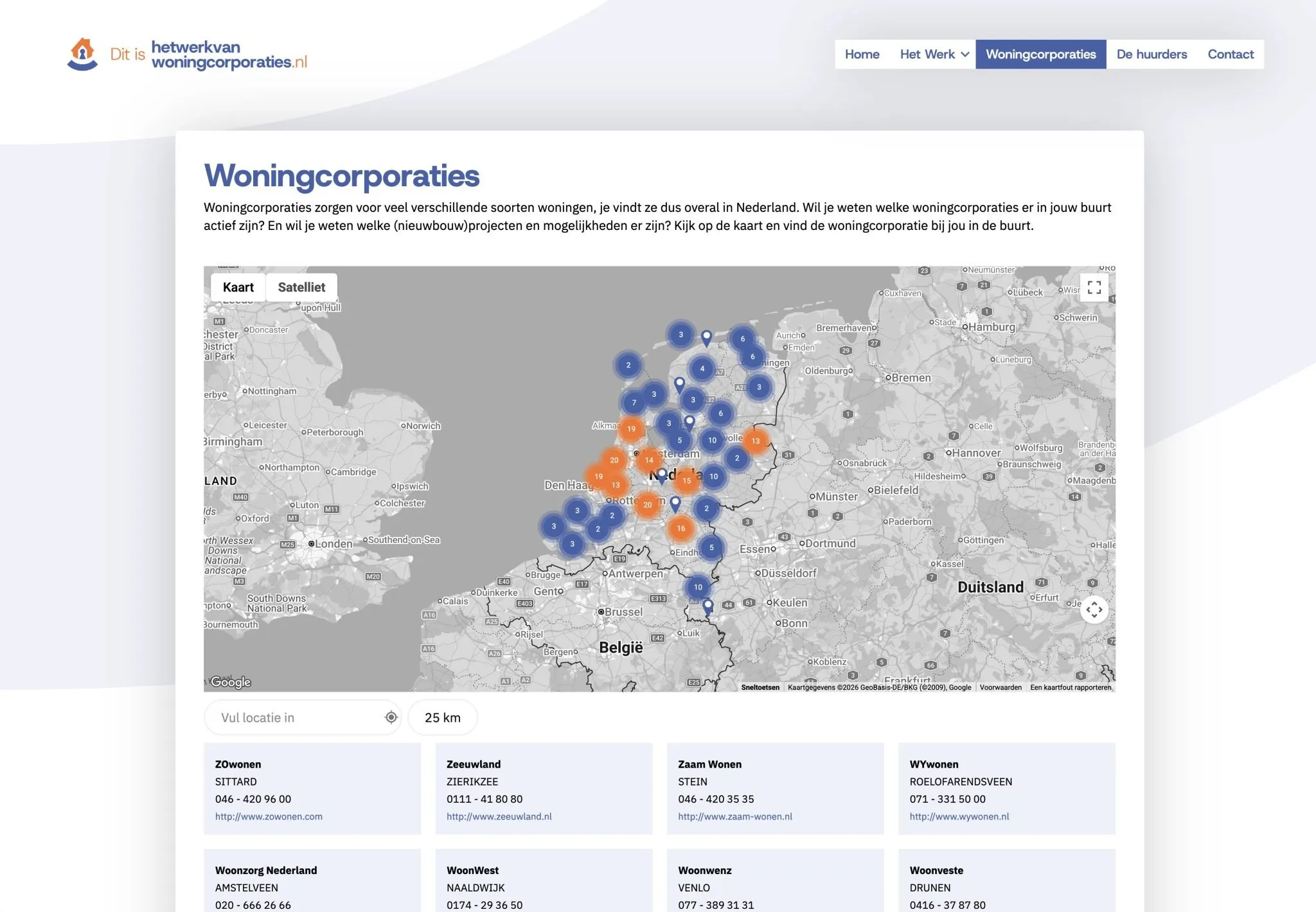This screenshot has height=912, width=1316.
Task: Click the Google logo on the map
Action: [x=231, y=681]
